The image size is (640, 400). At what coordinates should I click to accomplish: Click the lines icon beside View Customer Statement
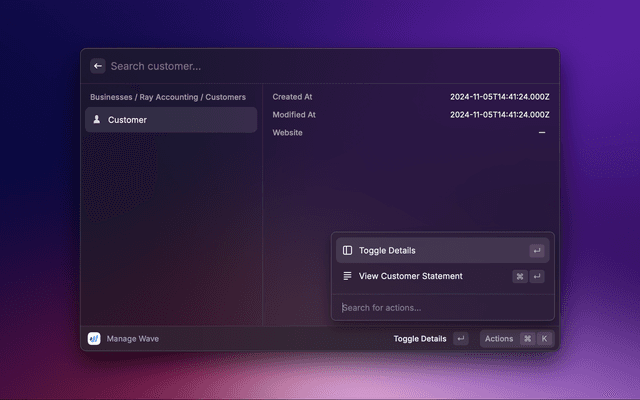coord(347,276)
